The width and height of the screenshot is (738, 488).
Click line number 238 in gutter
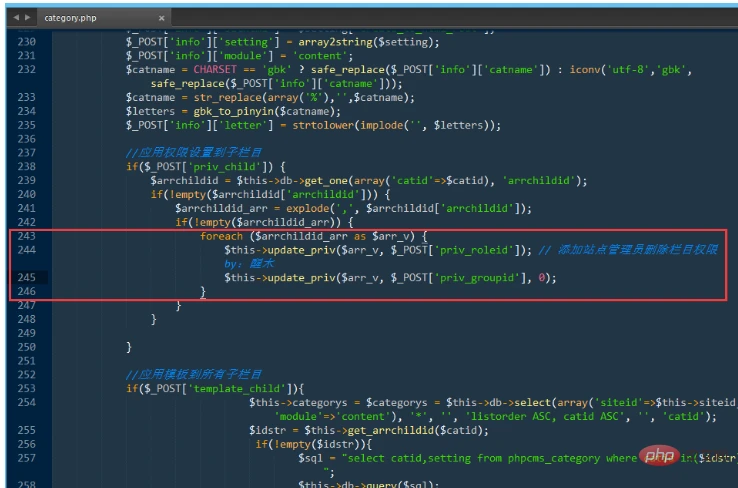pos(26,167)
